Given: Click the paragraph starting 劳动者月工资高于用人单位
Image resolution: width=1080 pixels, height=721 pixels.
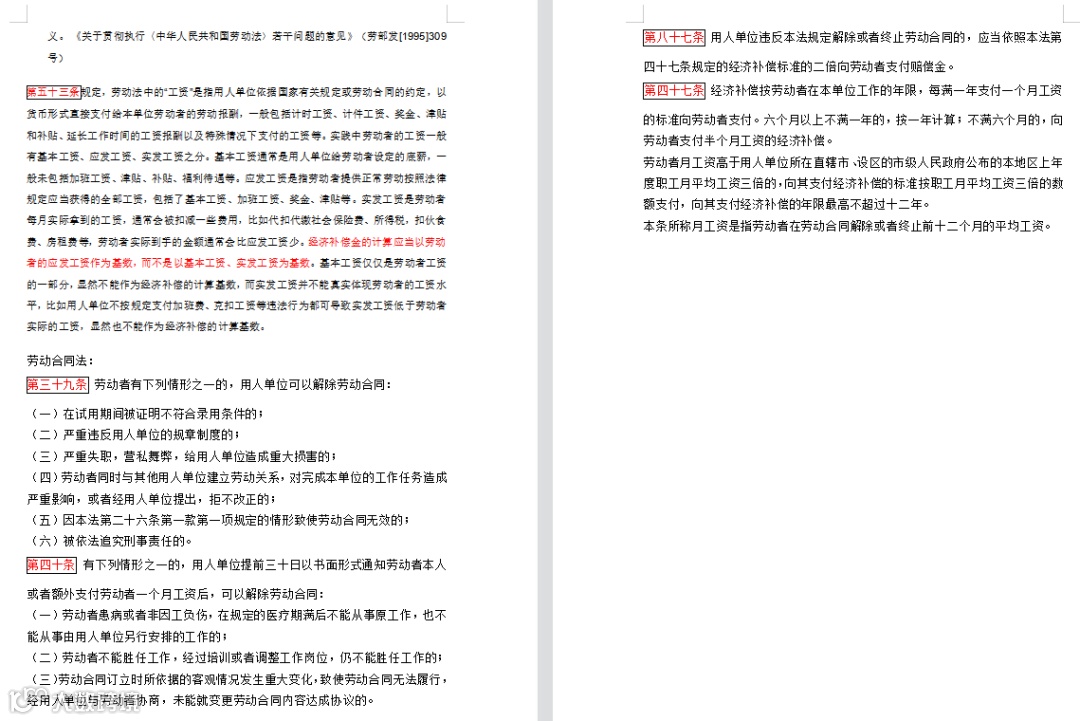Looking at the screenshot, I should pos(853,183).
